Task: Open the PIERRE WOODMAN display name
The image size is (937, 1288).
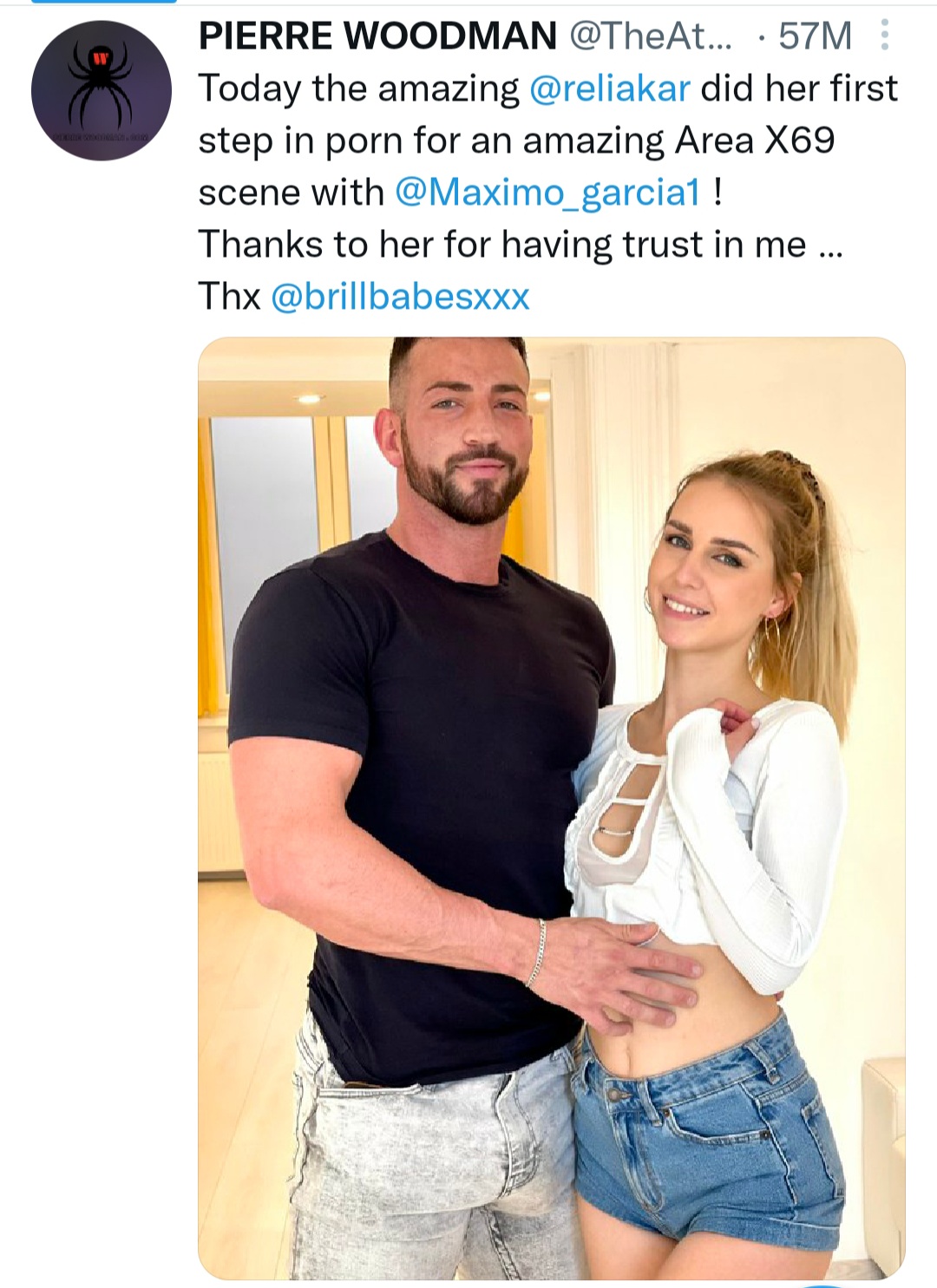Action: click(377, 36)
